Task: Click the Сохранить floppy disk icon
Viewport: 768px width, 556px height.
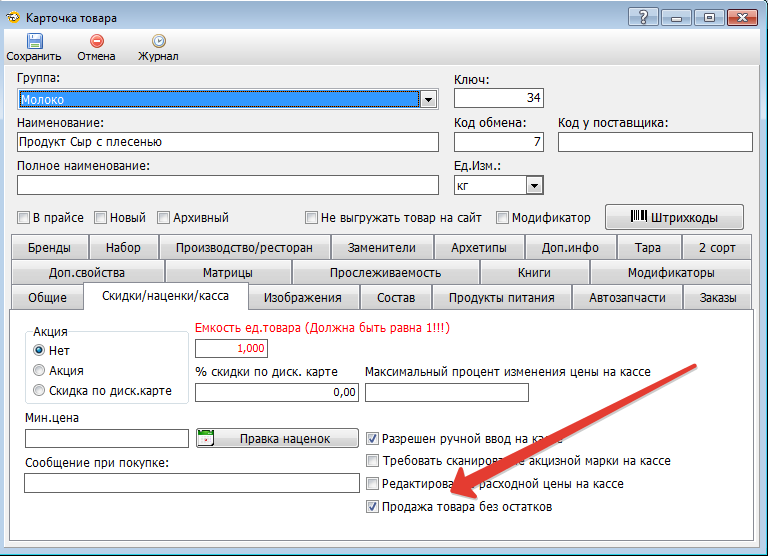Action: tap(34, 41)
